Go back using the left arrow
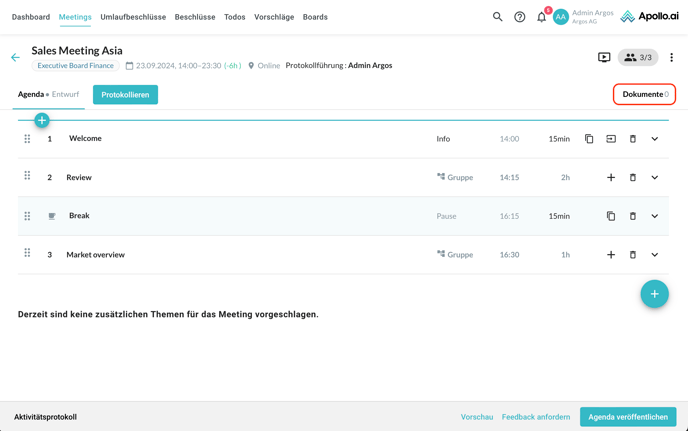 (15, 58)
